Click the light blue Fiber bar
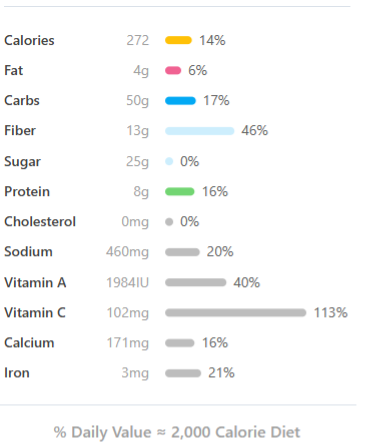The width and height of the screenshot is (365, 447). [200, 131]
